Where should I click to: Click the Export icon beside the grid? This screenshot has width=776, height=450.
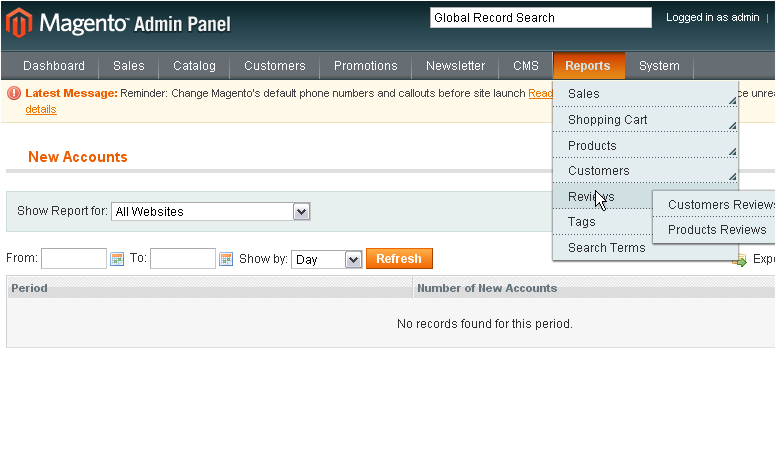tap(740, 260)
